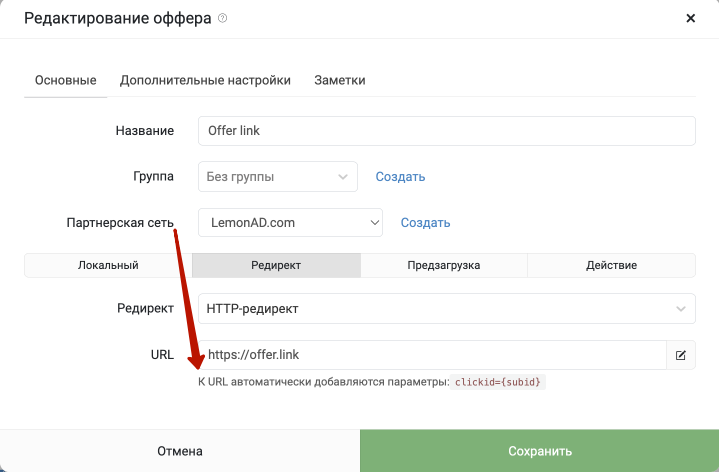The height and width of the screenshot is (472, 719).
Task: Click the chevron in HTTP-редирект field
Action: coord(680,309)
